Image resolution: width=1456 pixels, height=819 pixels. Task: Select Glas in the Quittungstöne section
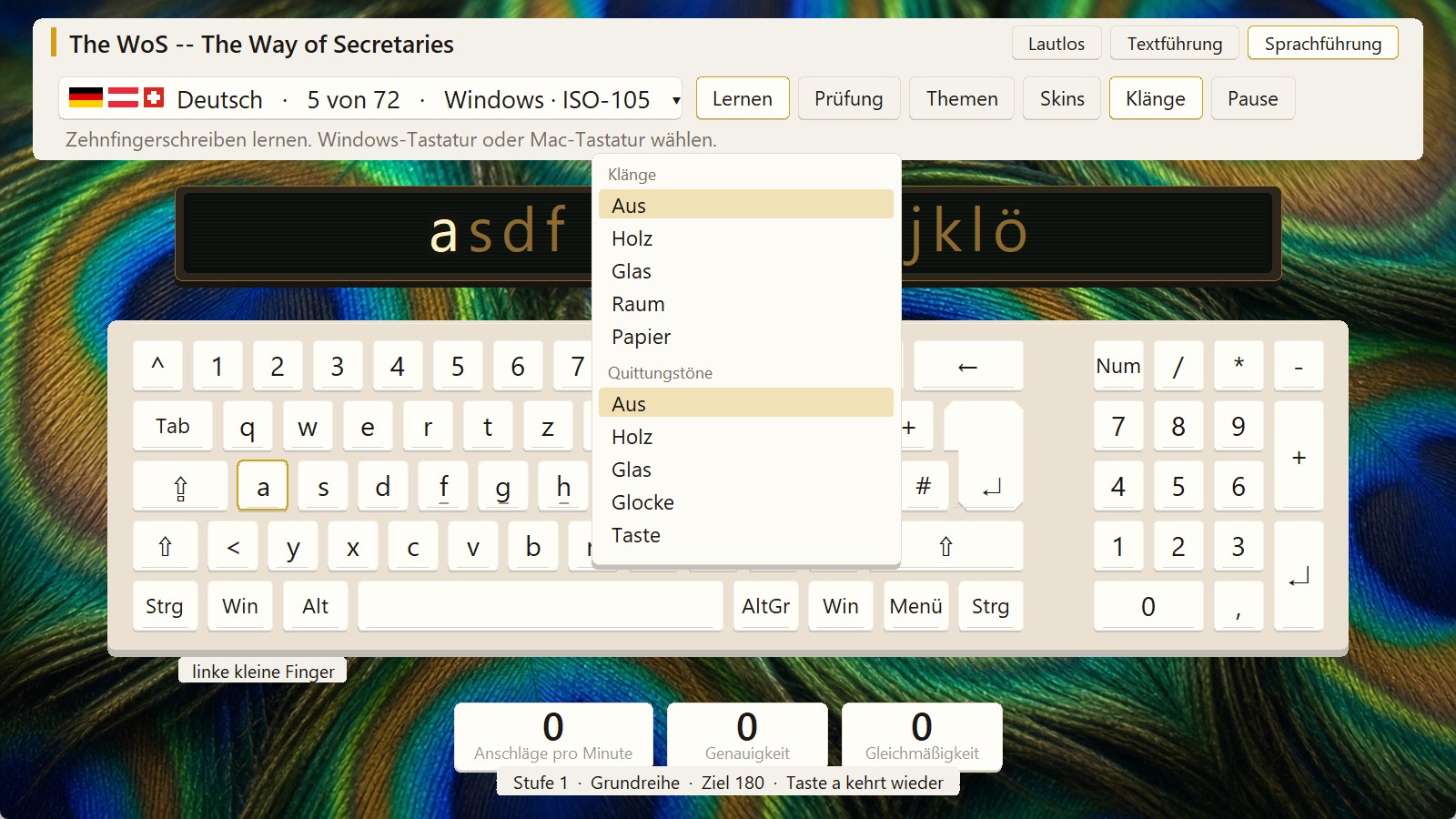pyautogui.click(x=746, y=470)
